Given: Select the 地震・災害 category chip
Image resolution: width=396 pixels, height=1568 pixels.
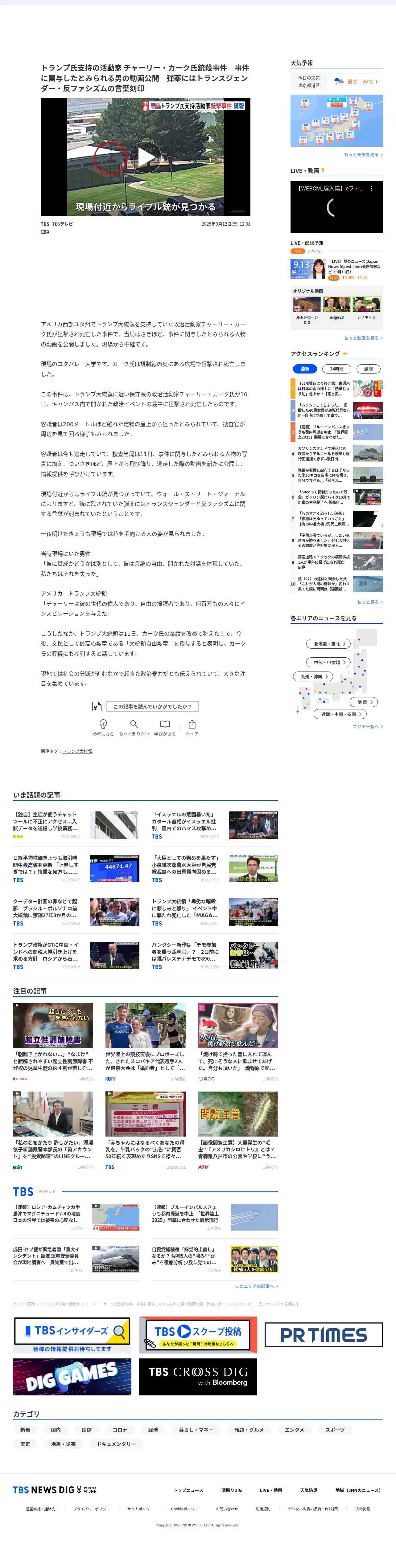Looking at the screenshot, I should pos(63,1444).
